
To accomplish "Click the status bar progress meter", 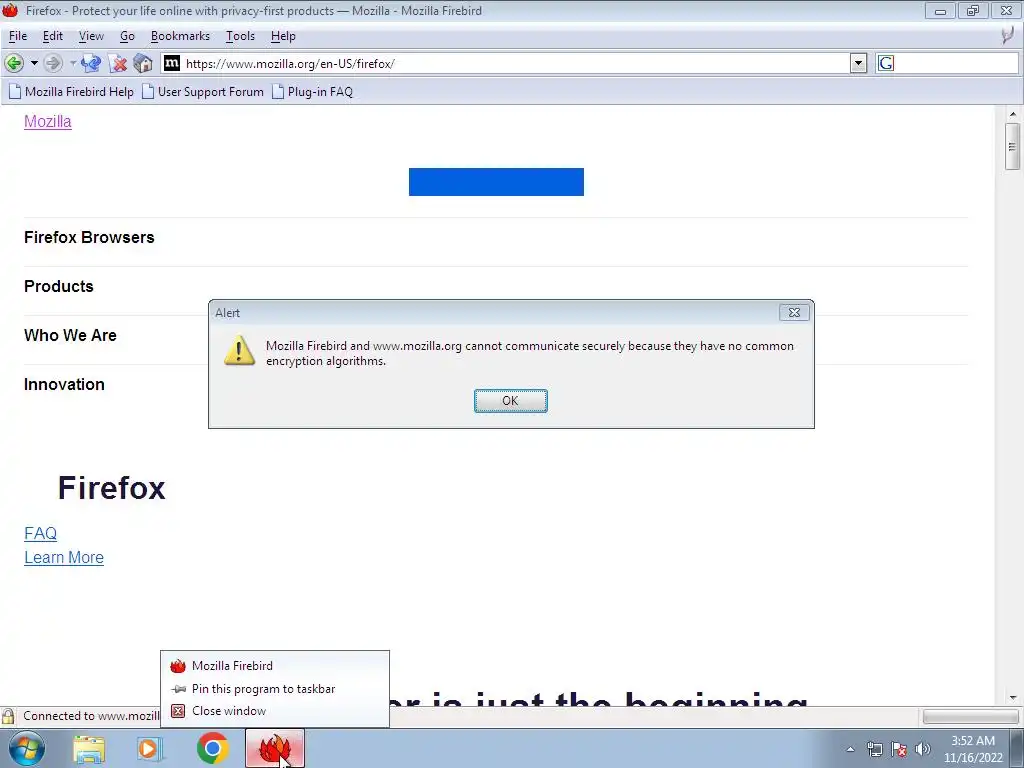I will [970, 716].
